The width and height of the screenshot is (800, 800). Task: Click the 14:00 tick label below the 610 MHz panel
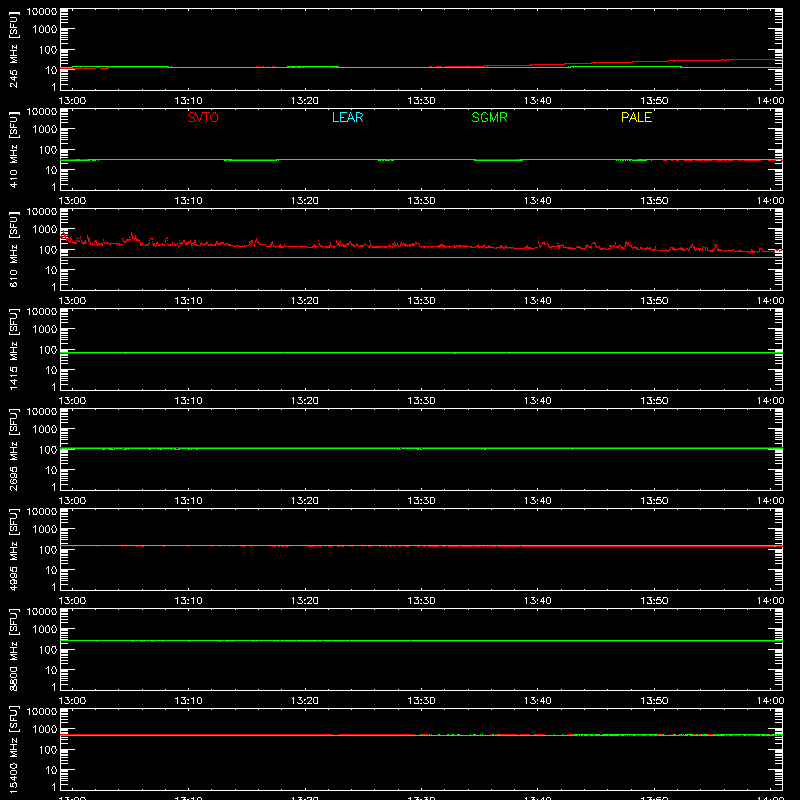[770, 301]
